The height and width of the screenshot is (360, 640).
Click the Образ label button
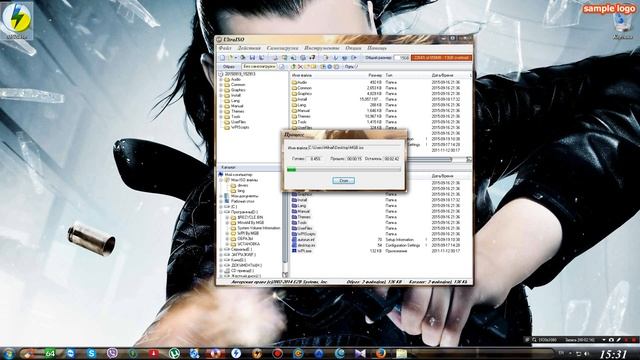[x=229, y=67]
